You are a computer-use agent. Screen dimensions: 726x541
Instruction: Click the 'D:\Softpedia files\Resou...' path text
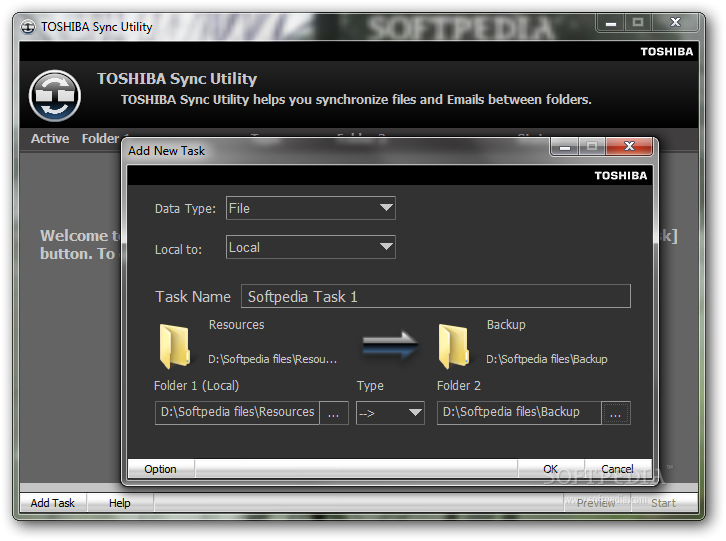273,359
